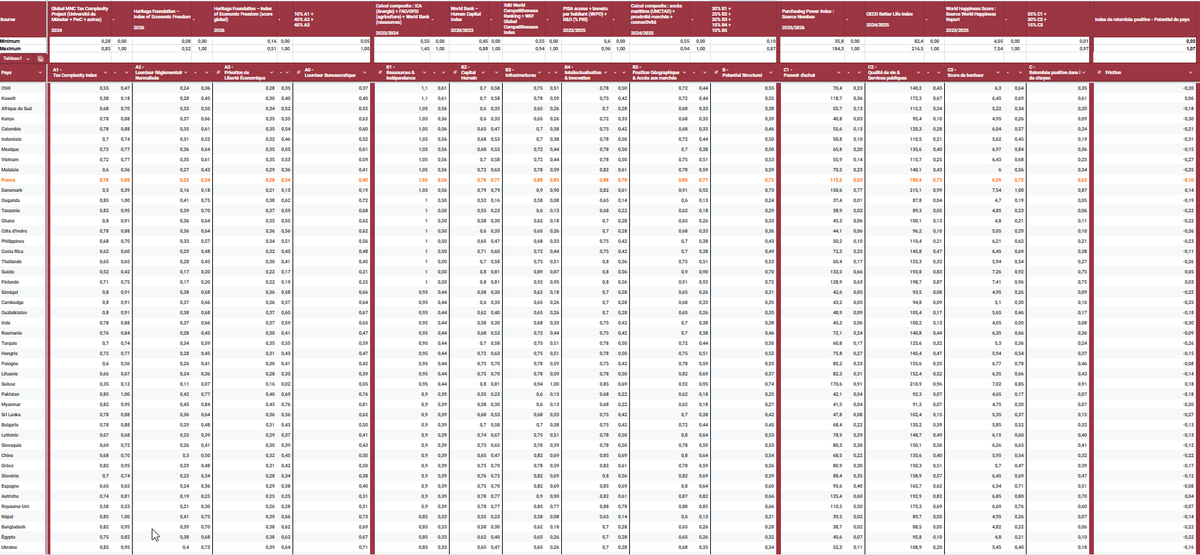Select the Ouzbékistan country cell

pos(23,310)
